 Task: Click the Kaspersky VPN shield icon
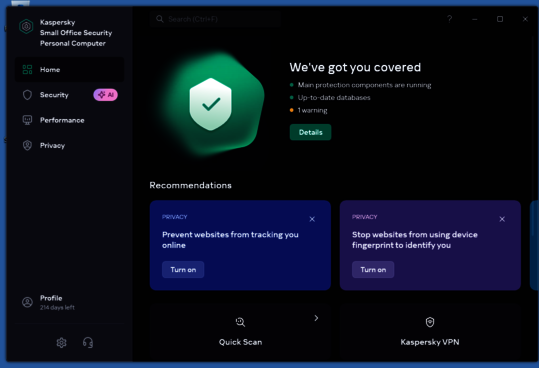click(x=430, y=322)
